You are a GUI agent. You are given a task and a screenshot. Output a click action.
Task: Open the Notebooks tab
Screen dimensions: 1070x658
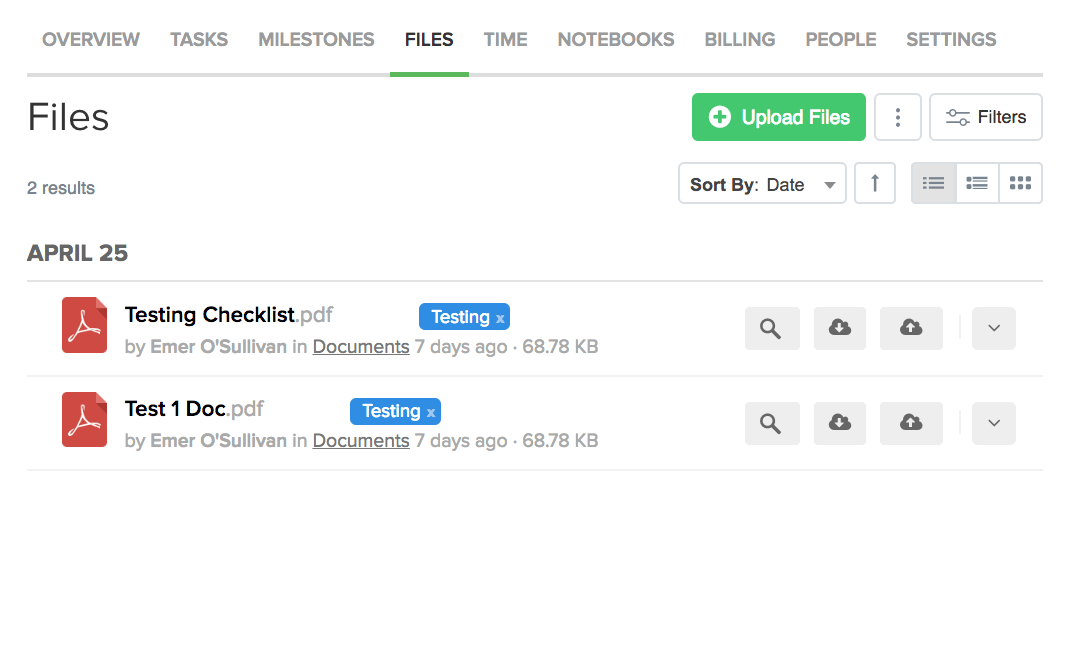click(615, 39)
